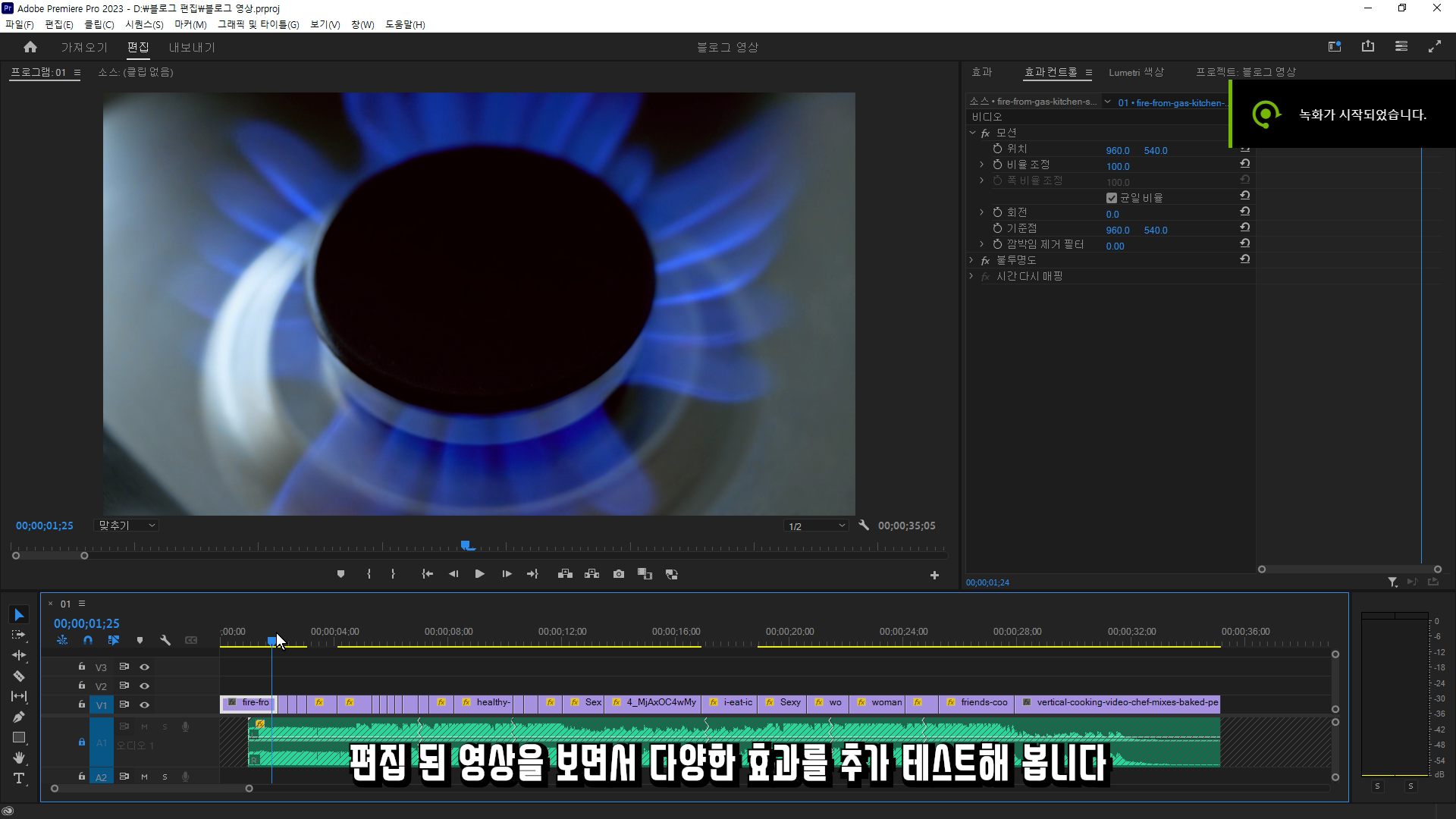
Task: Toggle V3 track visibility eye
Action: coord(144,667)
